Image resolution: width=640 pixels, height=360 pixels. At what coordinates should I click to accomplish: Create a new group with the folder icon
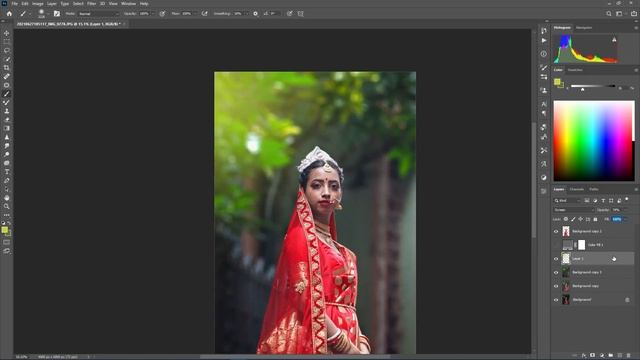(611, 356)
